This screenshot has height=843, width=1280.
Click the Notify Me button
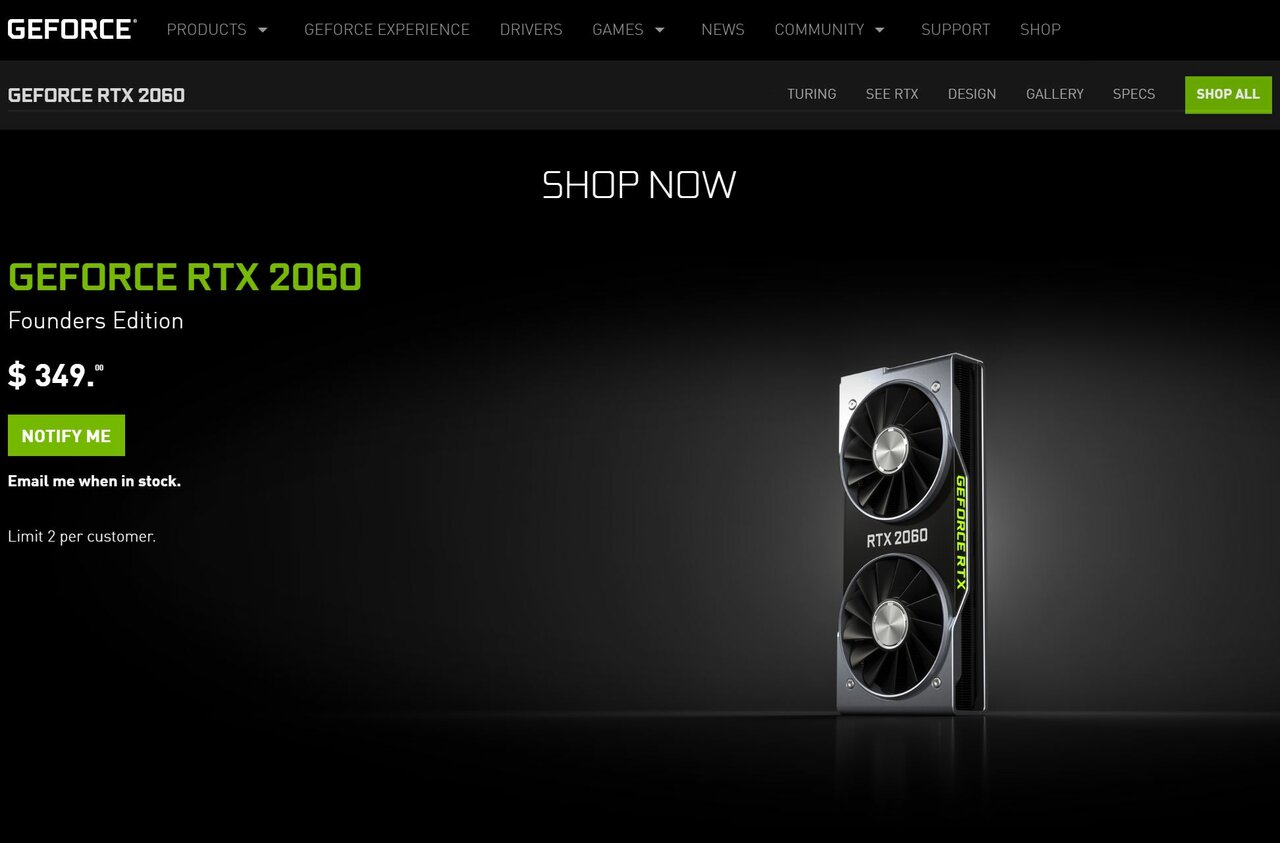coord(66,436)
